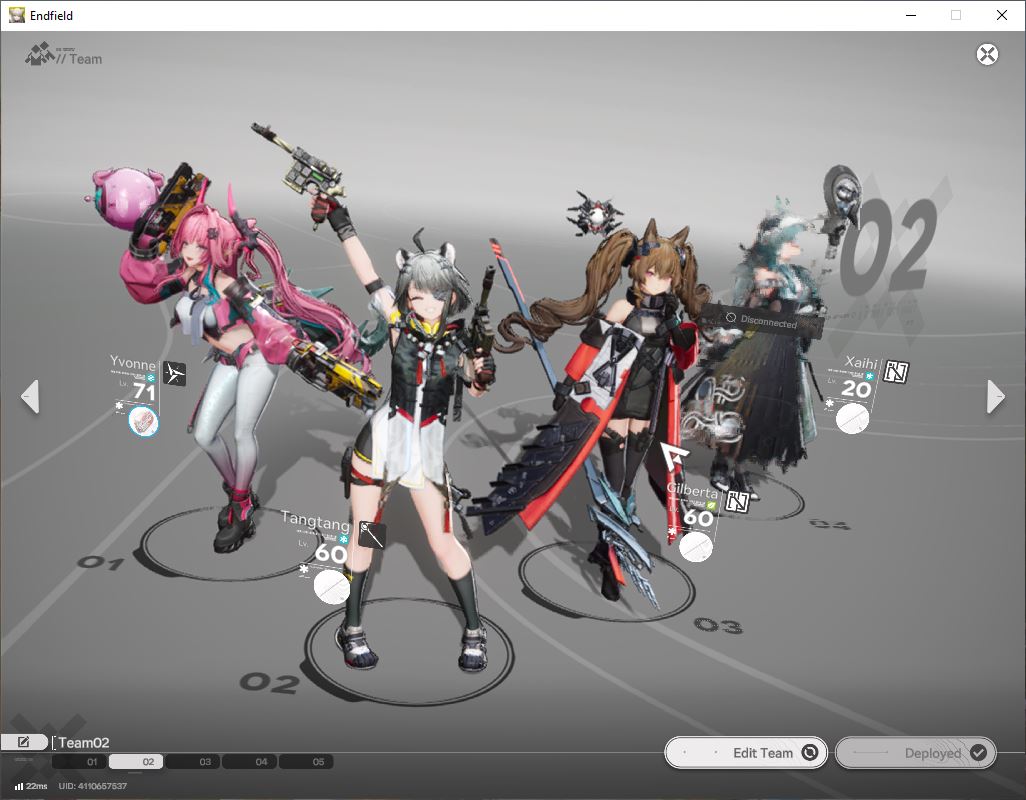
Task: Click Yvonne's class icon badge
Action: pyautogui.click(x=175, y=374)
